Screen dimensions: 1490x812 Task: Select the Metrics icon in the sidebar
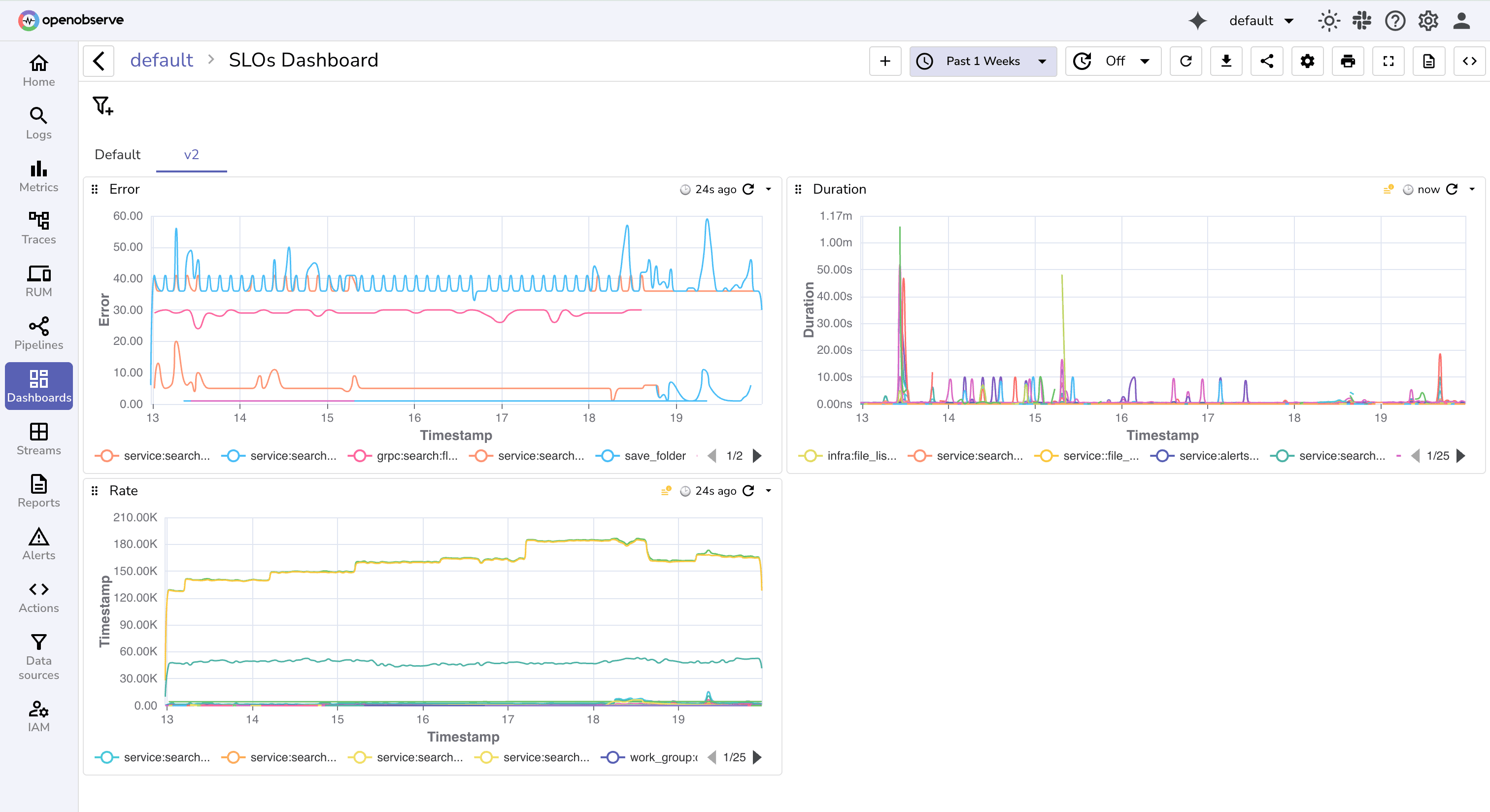point(38,173)
